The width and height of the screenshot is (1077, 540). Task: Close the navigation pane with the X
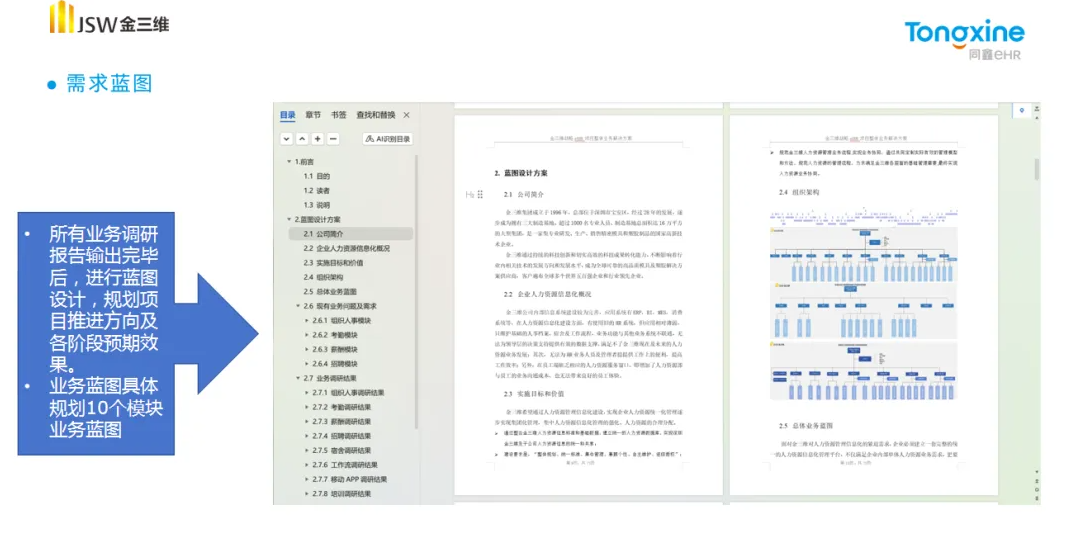pos(406,115)
